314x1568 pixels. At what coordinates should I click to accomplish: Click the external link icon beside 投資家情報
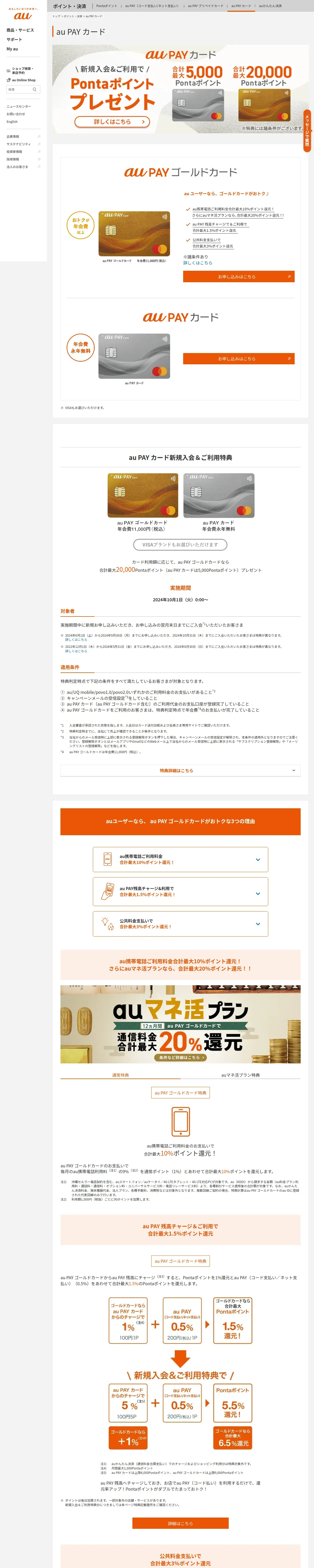(39, 152)
